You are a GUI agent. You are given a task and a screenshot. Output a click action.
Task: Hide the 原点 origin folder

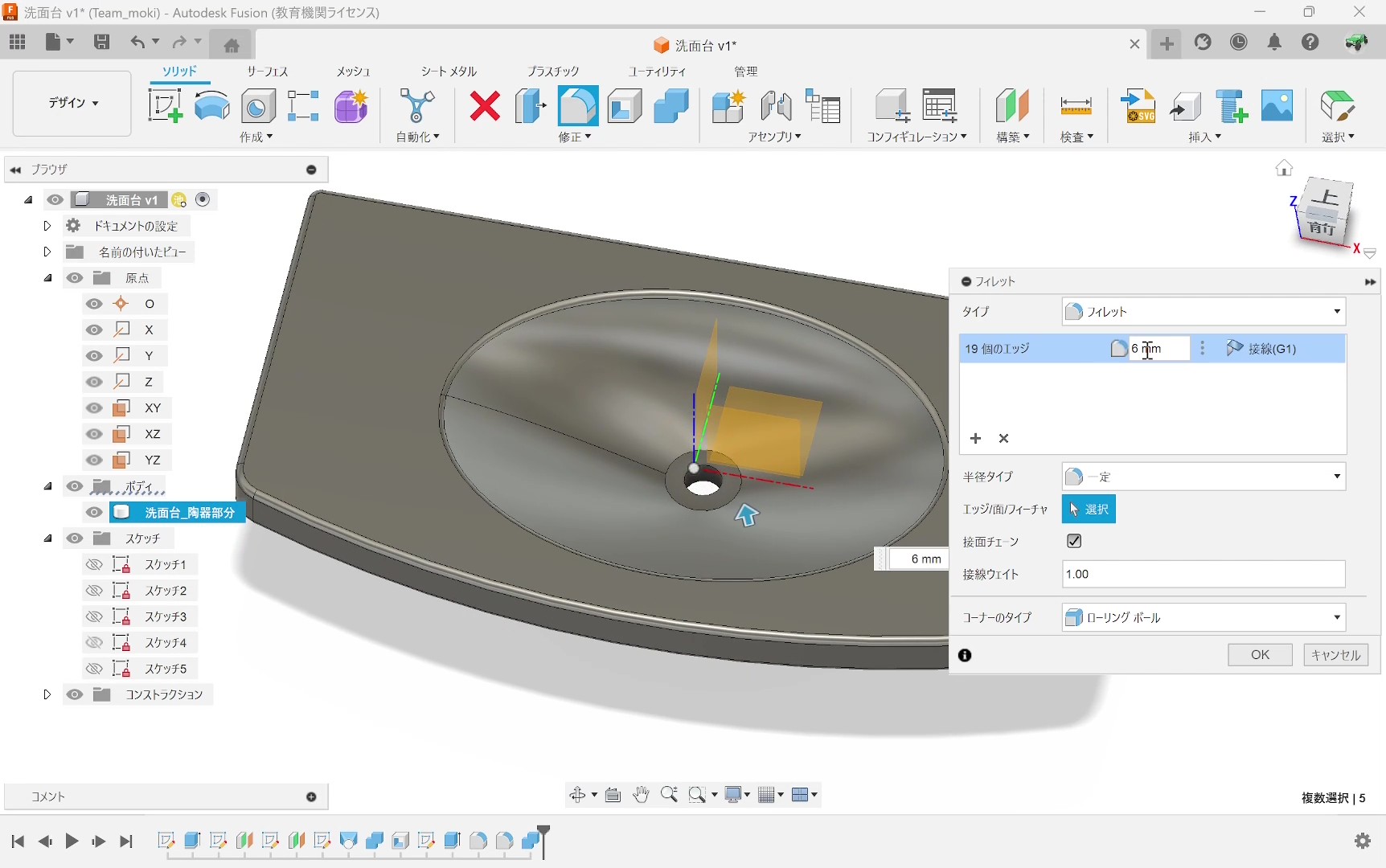(x=75, y=278)
